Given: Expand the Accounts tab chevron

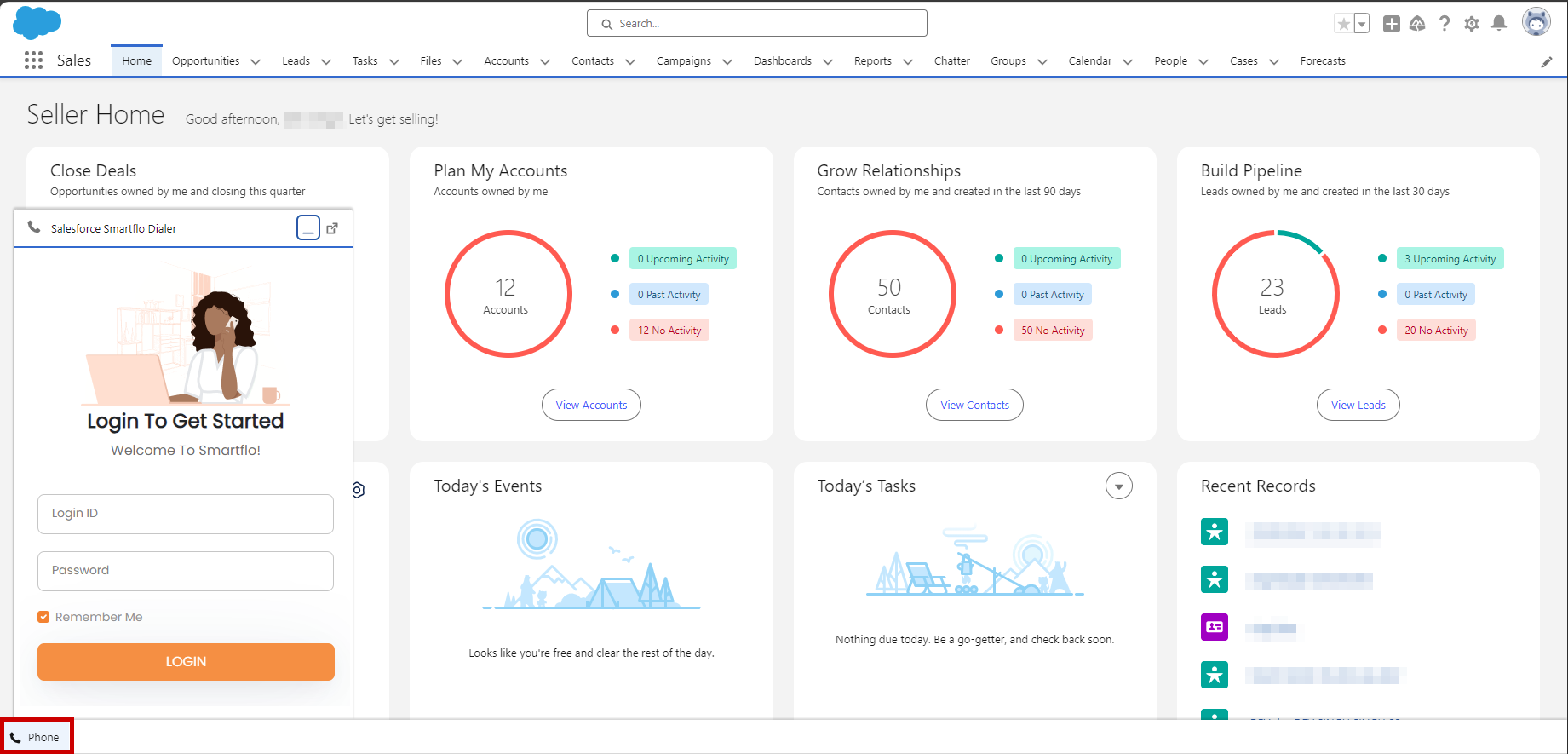Looking at the screenshot, I should pyautogui.click(x=545, y=61).
